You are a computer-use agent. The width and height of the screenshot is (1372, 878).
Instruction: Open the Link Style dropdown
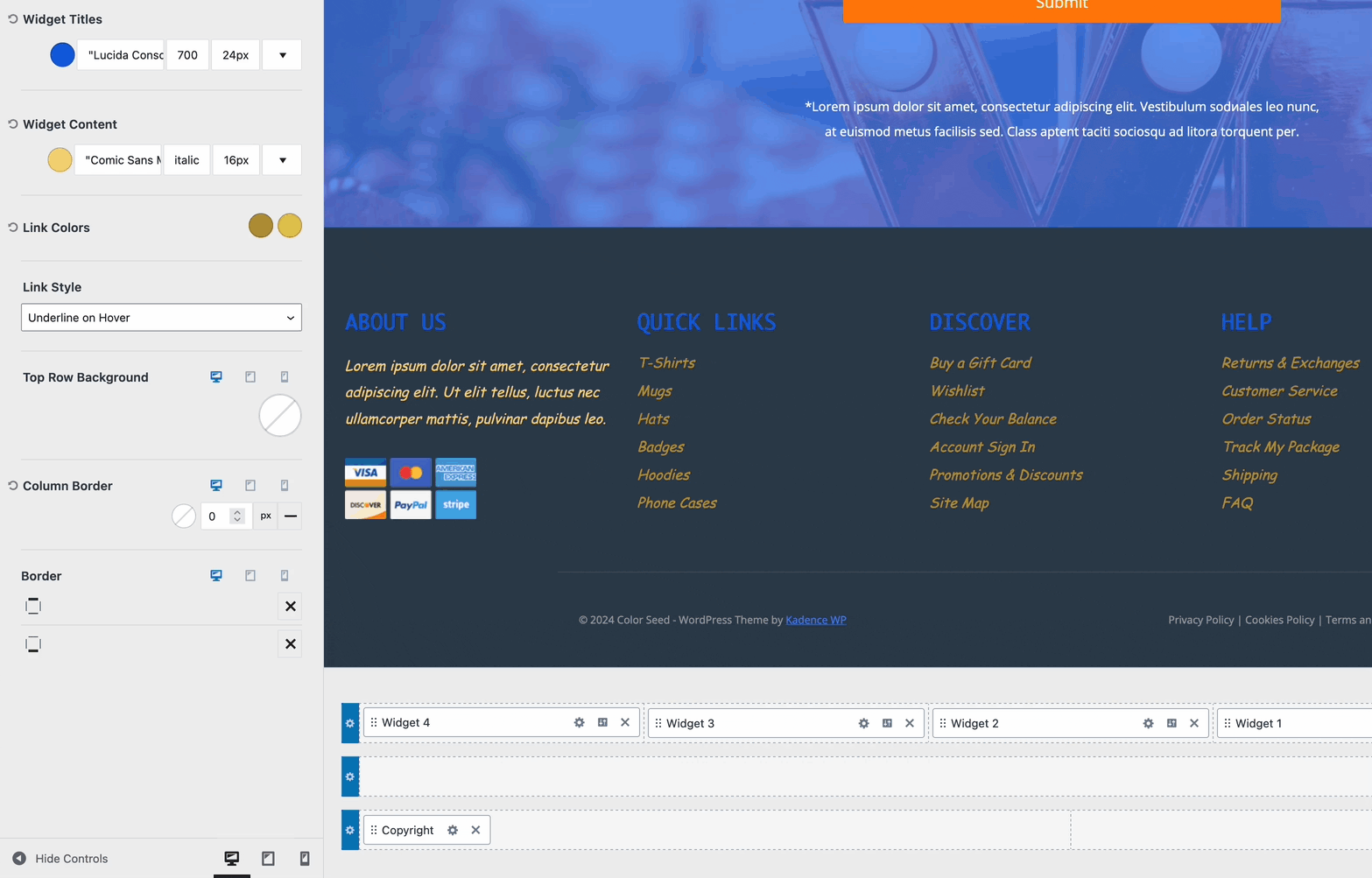point(161,317)
